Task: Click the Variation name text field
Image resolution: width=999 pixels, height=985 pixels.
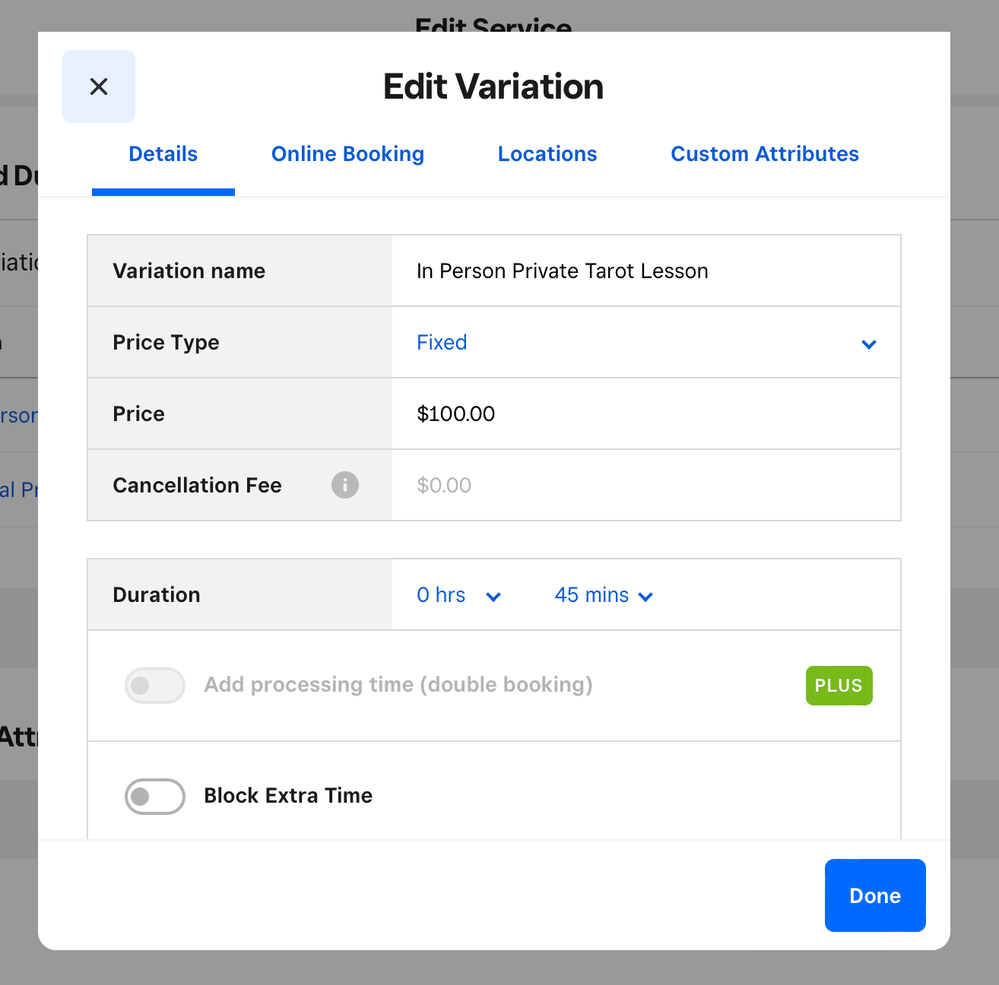Action: pyautogui.click(x=645, y=271)
